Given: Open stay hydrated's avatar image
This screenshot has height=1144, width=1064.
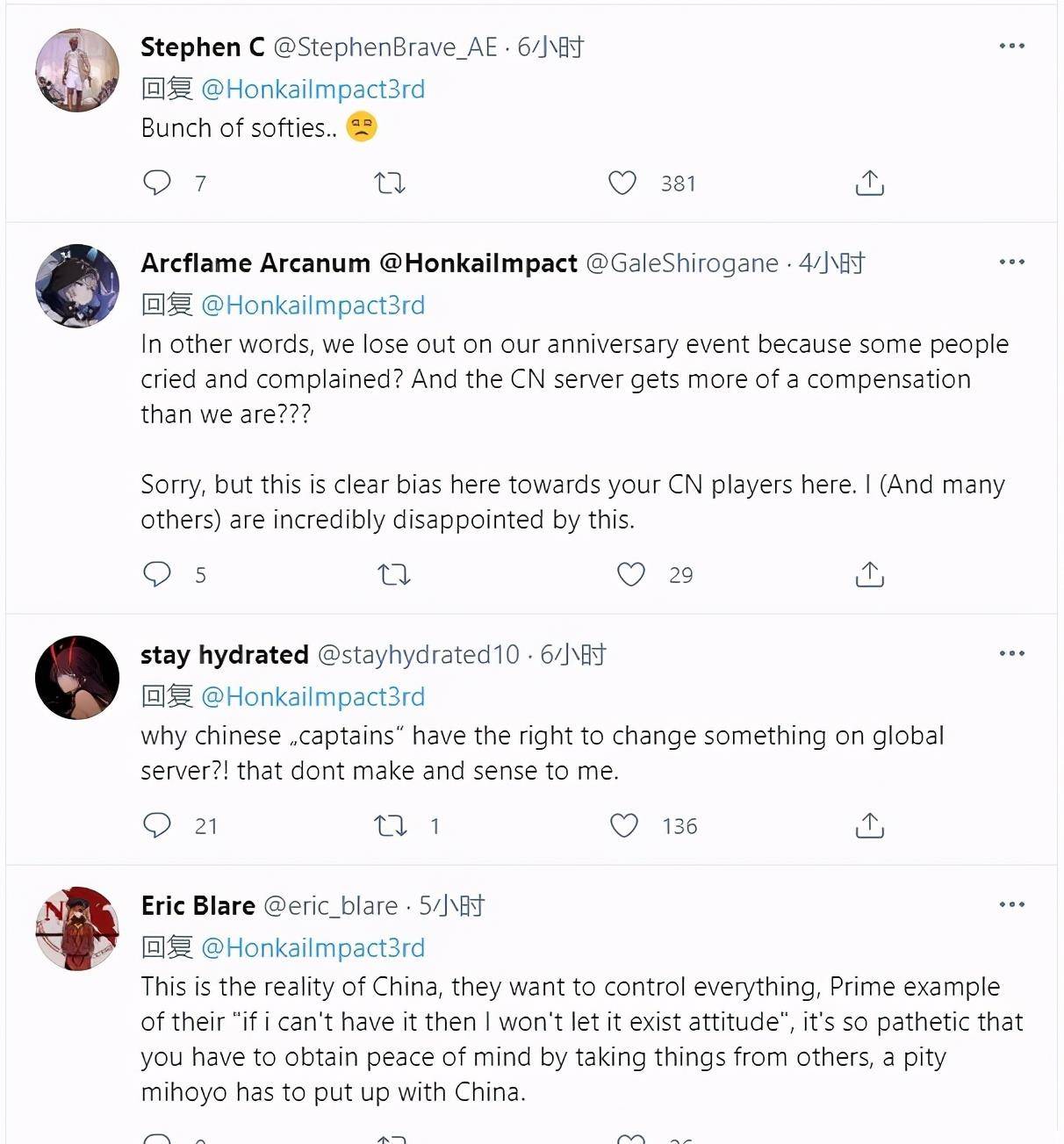Looking at the screenshot, I should click(77, 678).
